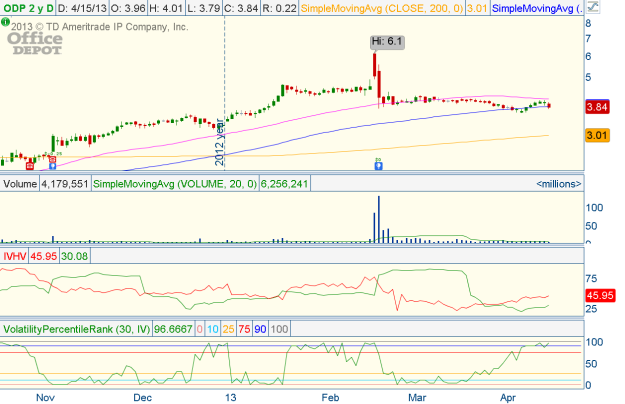The height and width of the screenshot is (404, 625).
Task: Click the ODP 2 y D symbol label
Action: [26, 8]
